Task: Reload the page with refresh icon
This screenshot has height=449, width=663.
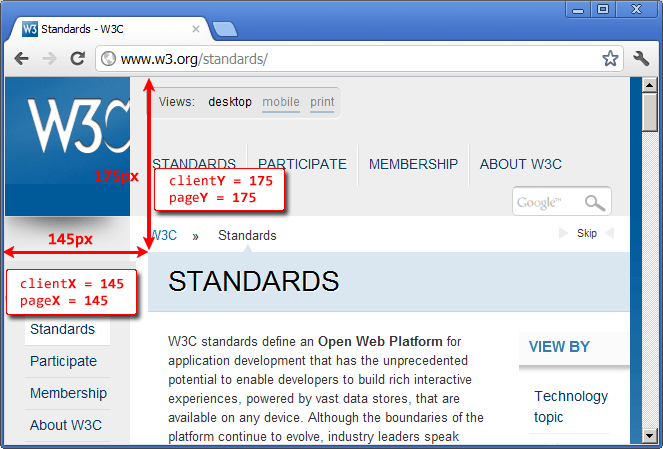Action: pyautogui.click(x=77, y=59)
